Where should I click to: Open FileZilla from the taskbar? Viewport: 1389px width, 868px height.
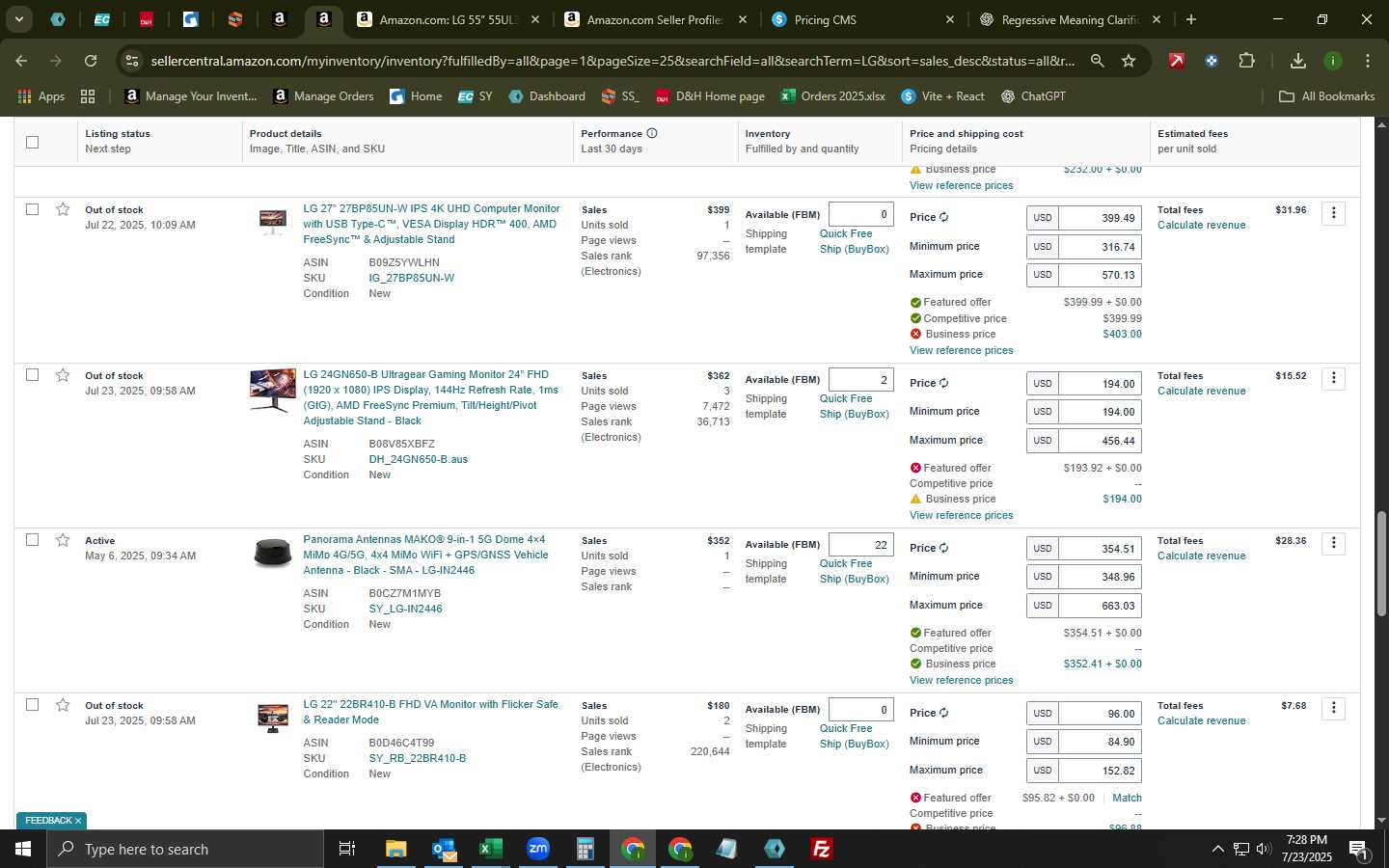pos(822,849)
